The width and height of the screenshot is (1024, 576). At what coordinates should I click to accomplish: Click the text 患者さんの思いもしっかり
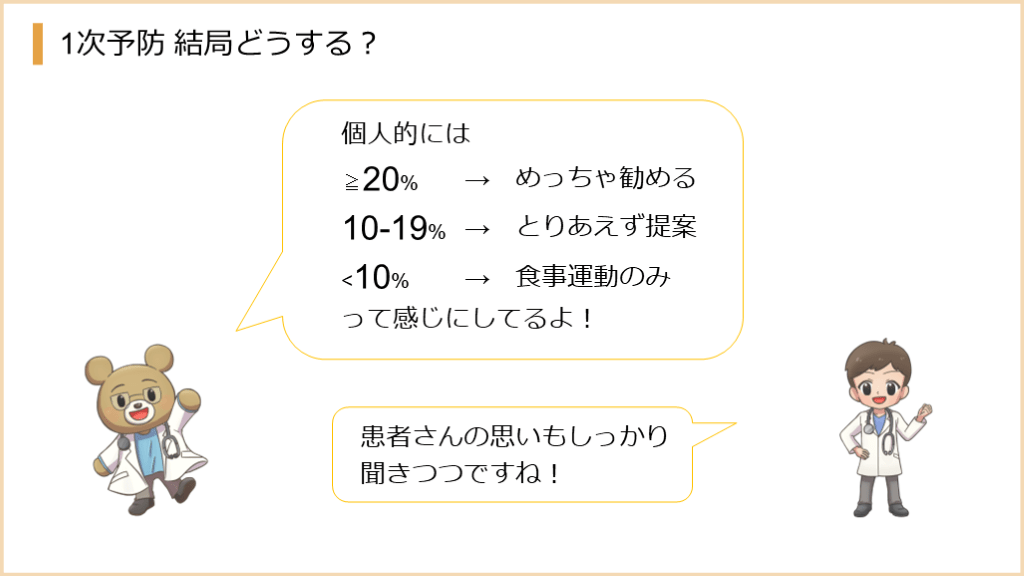point(513,437)
